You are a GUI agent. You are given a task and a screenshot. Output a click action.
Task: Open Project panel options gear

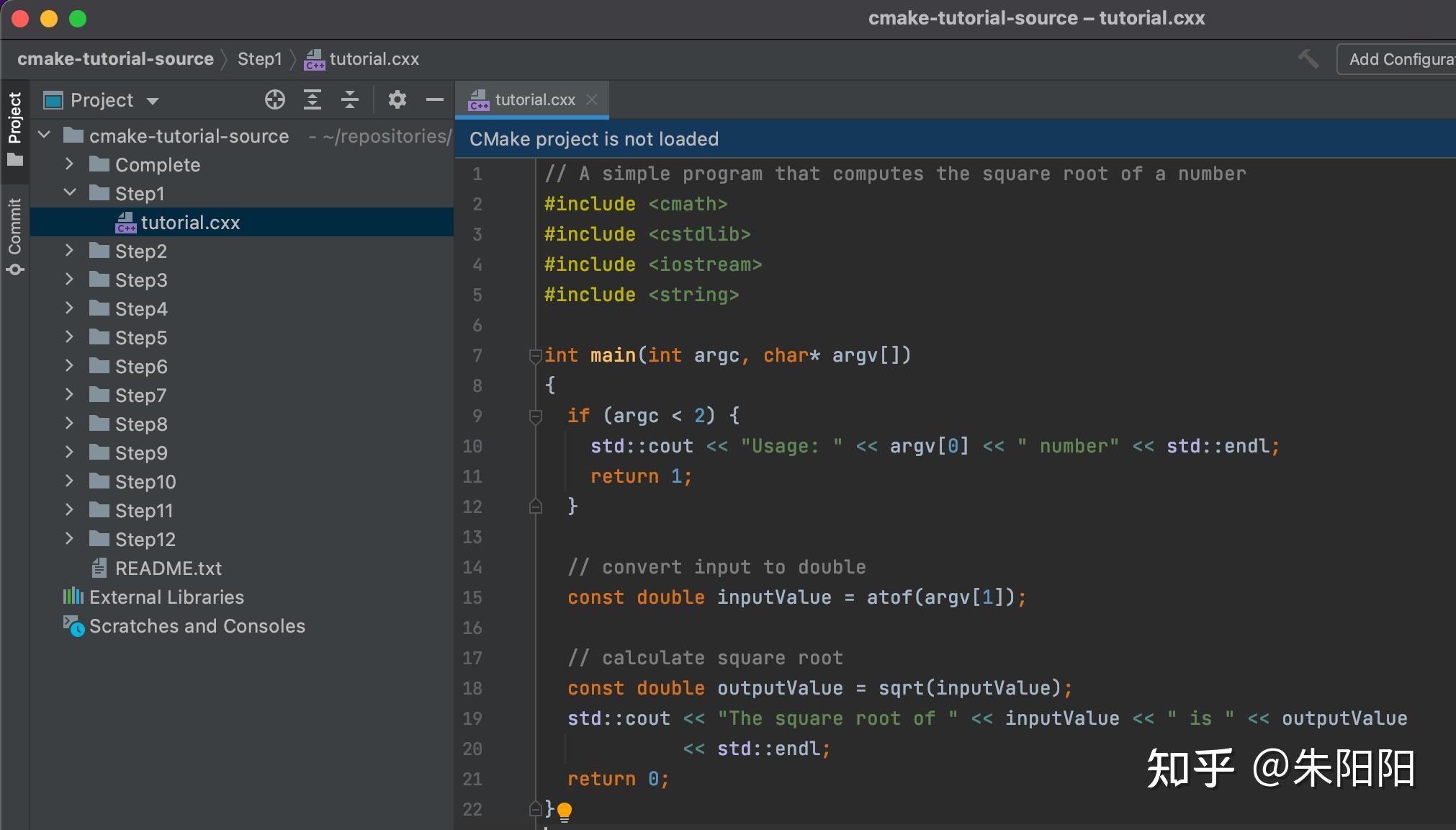point(397,99)
